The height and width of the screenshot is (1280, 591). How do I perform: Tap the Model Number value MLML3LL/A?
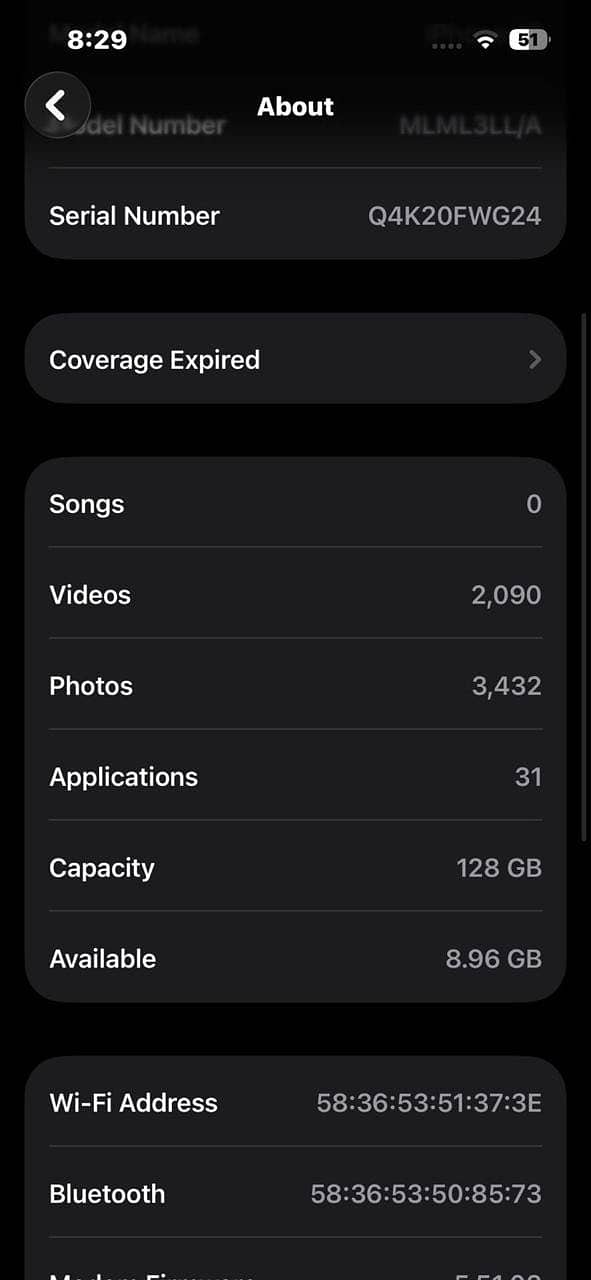click(x=470, y=126)
